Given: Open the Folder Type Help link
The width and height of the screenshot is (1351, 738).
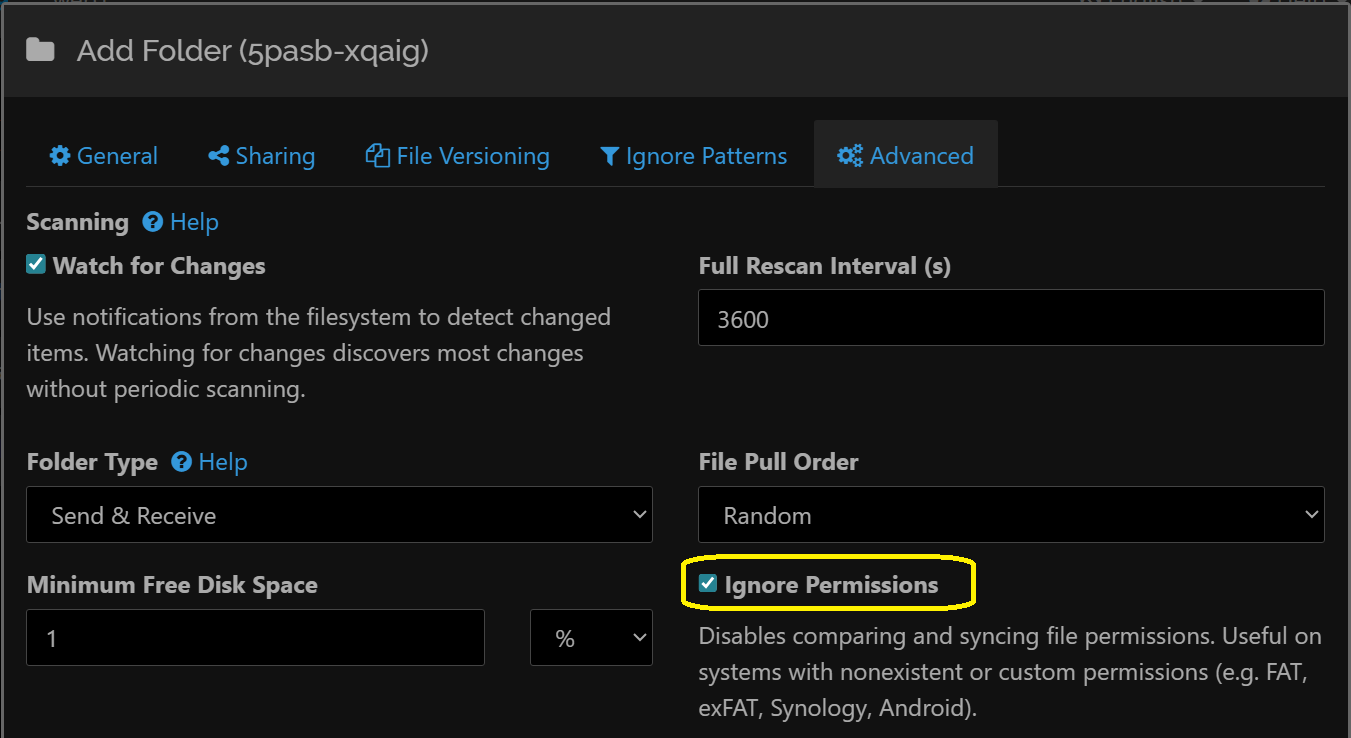Looking at the screenshot, I should pos(223,462).
